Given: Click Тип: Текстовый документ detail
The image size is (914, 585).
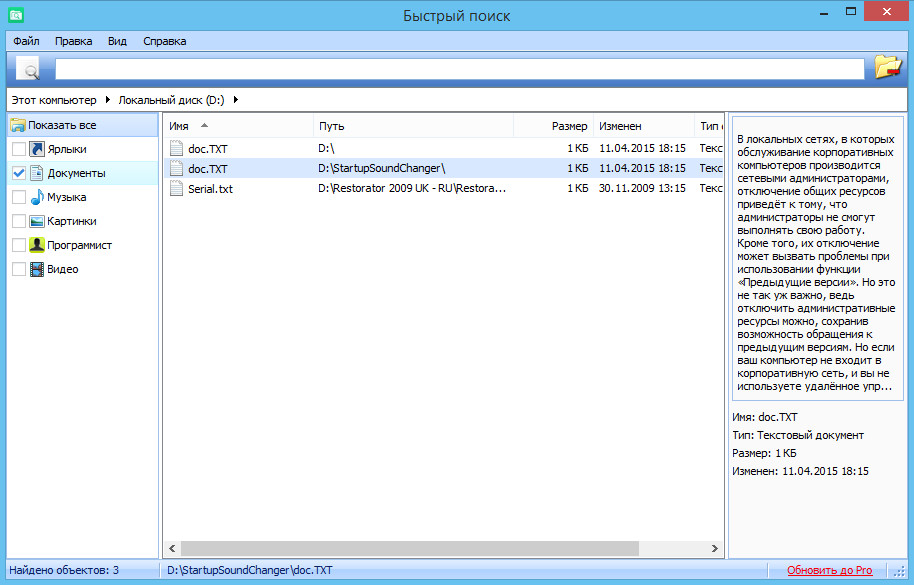Looking at the screenshot, I should (x=798, y=435).
